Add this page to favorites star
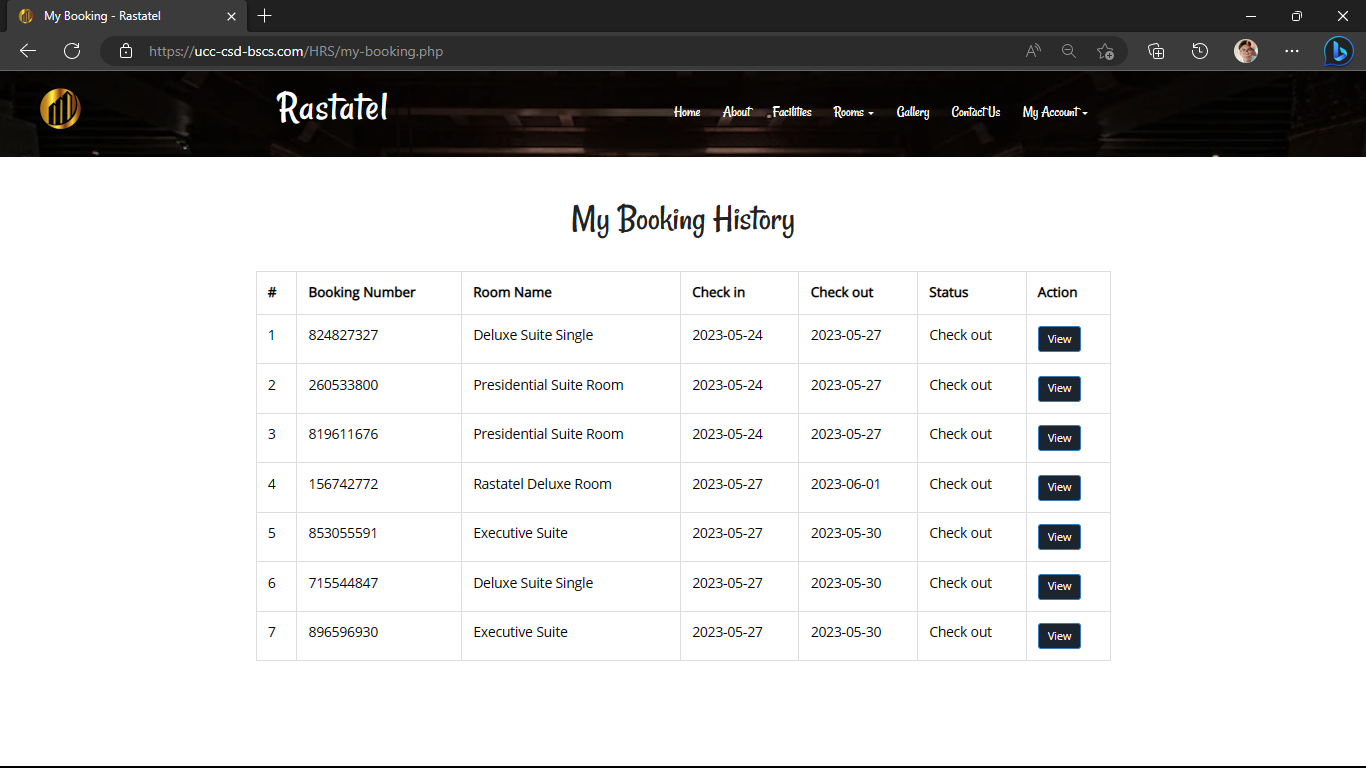1366x768 pixels. coord(1105,51)
